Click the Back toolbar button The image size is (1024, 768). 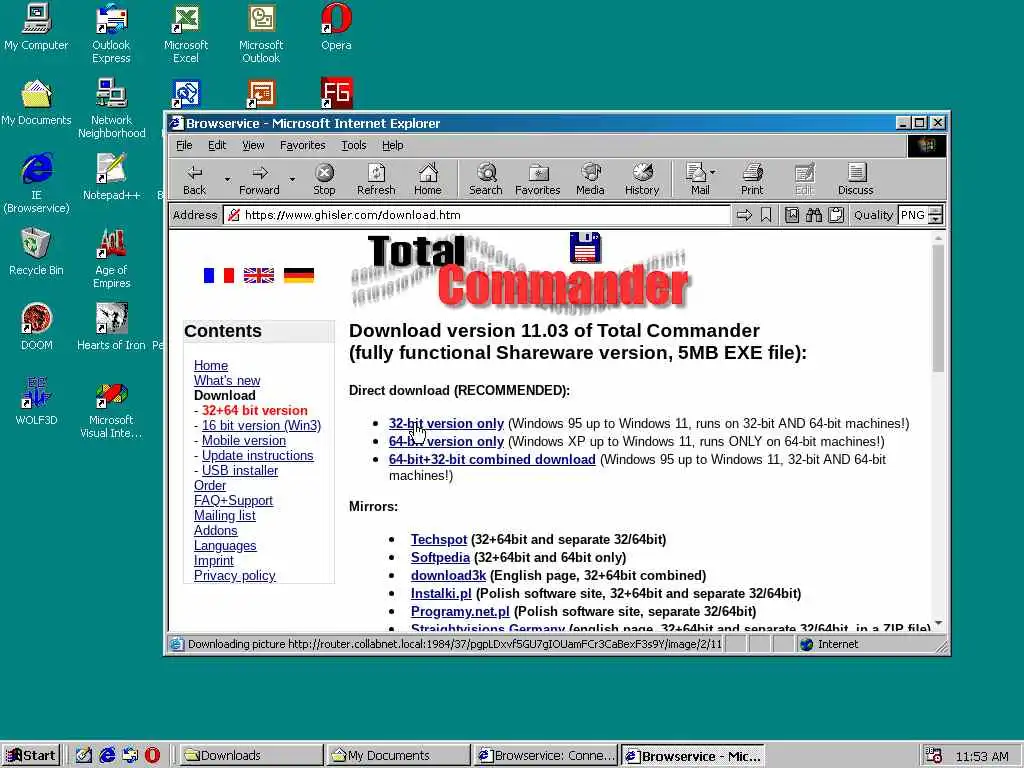click(195, 180)
